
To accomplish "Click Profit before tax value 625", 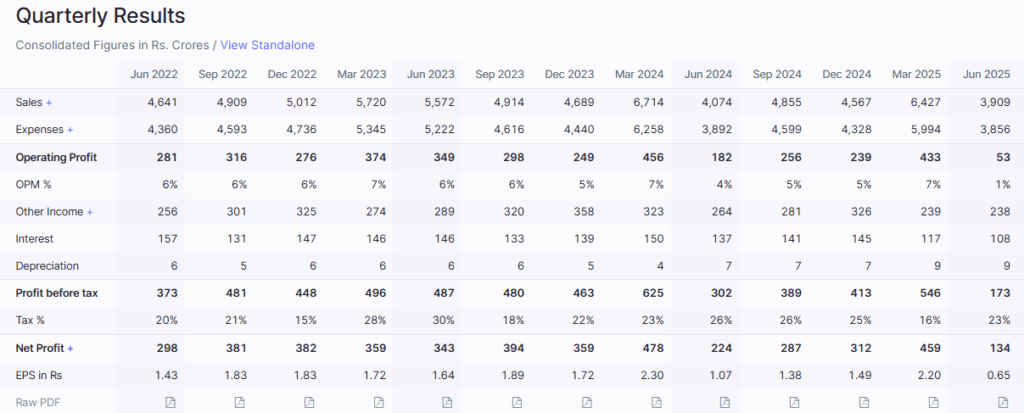I will pyautogui.click(x=654, y=293).
